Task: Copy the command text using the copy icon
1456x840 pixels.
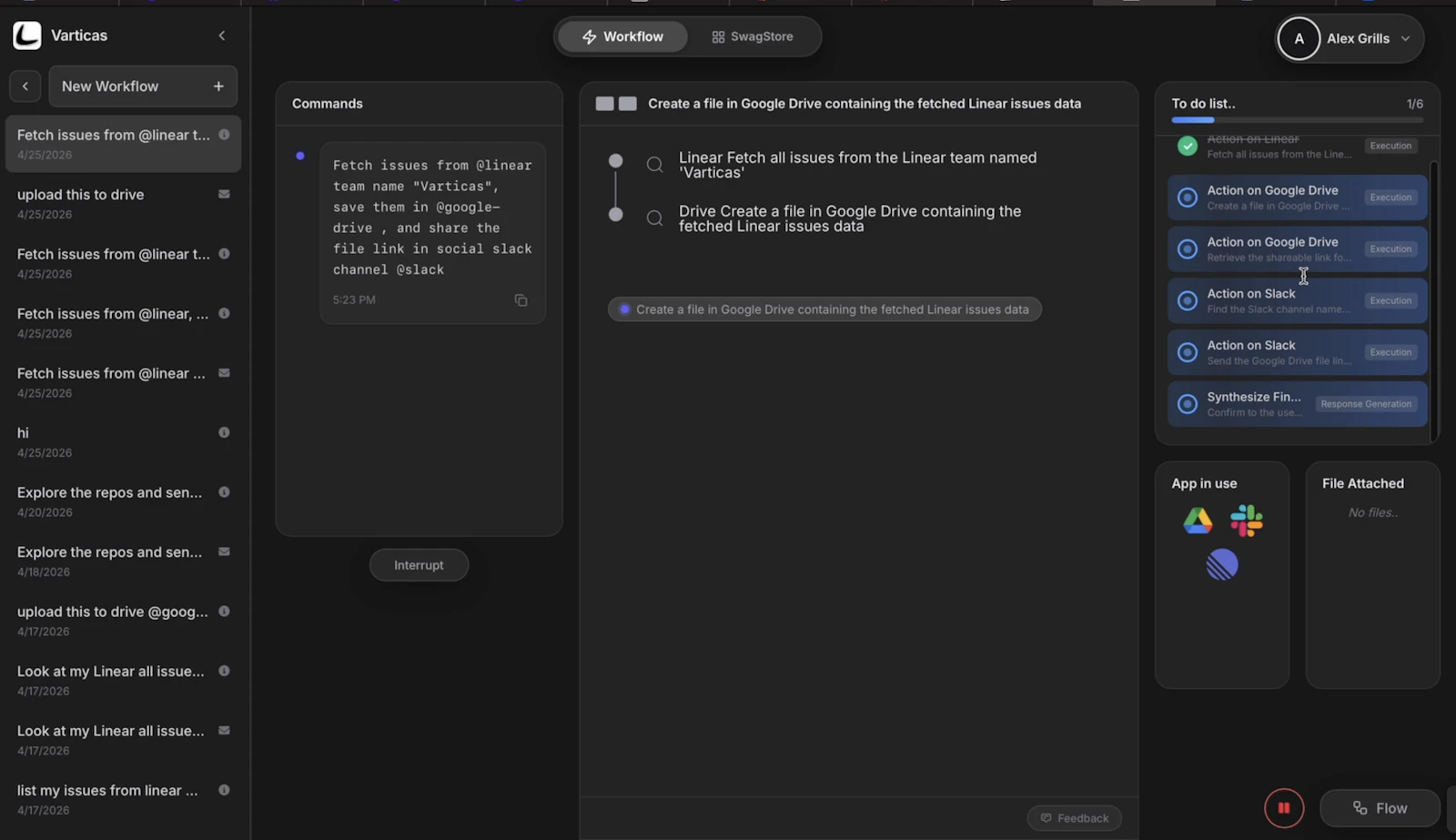Action: [x=521, y=300]
